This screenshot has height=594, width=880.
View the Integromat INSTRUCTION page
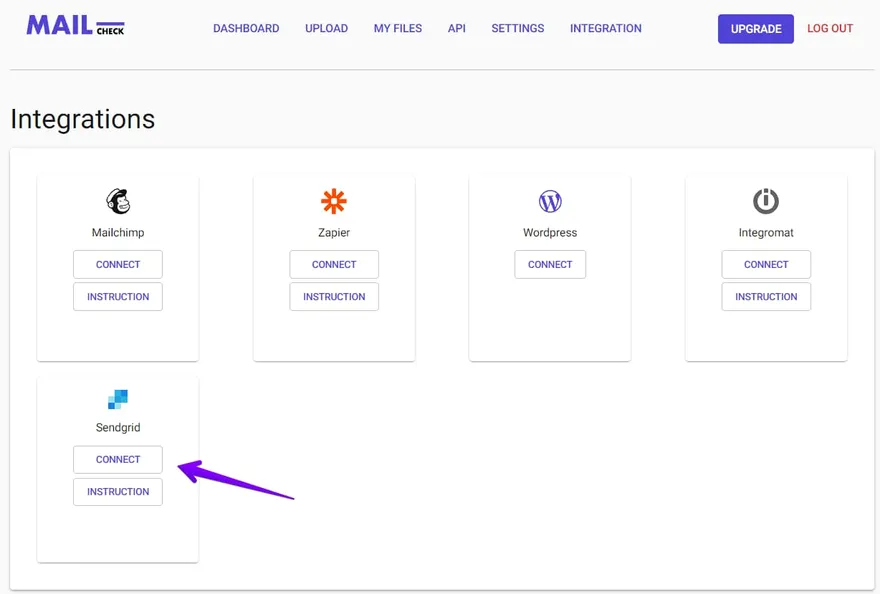click(766, 296)
